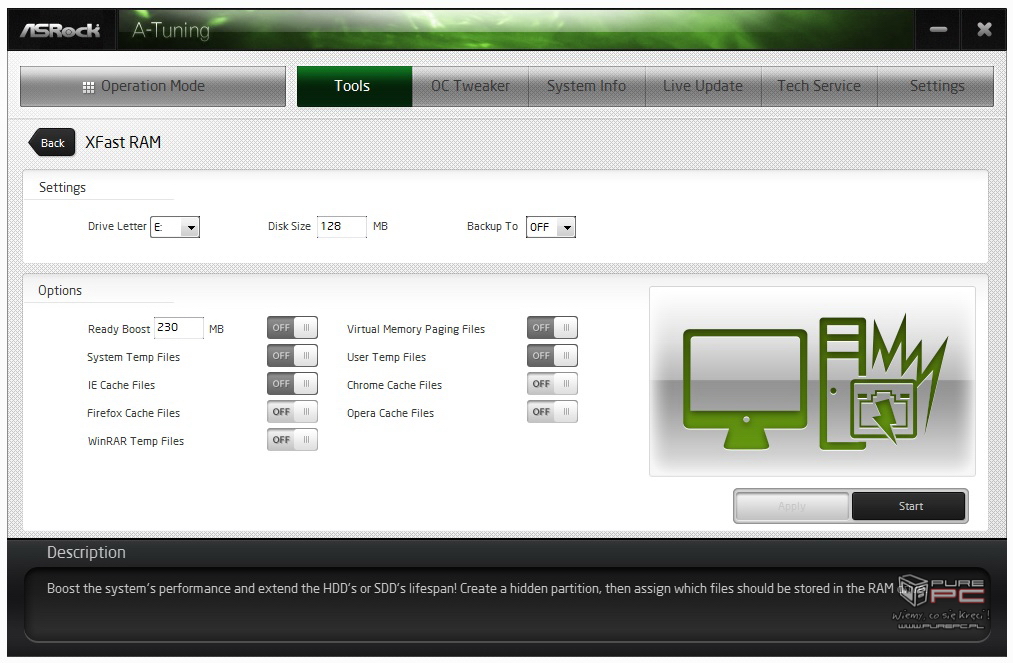Turn on User Temp Files toggle

pyautogui.click(x=552, y=355)
